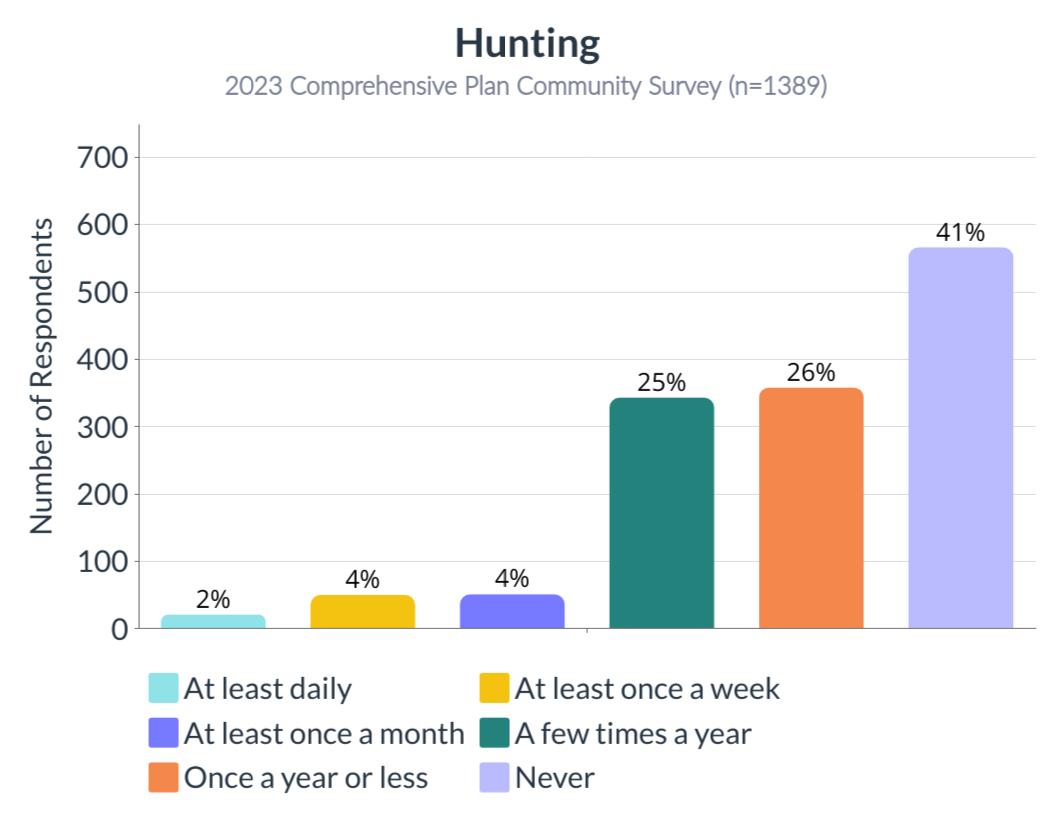Toggle the 'At least once a week' legend label
1056x816 pixels.
(x=647, y=688)
